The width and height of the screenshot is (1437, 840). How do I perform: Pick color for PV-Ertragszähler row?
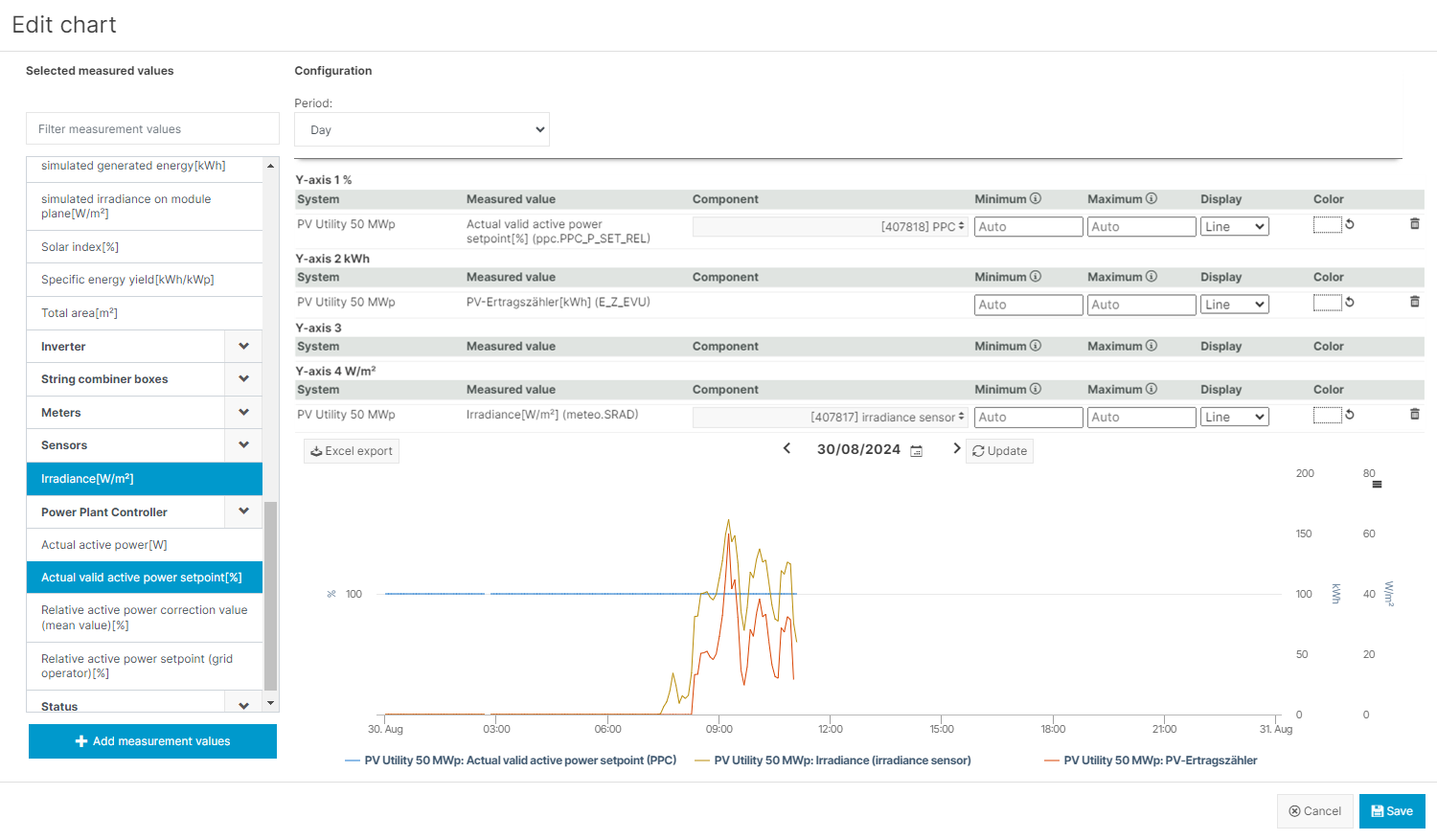point(1327,302)
